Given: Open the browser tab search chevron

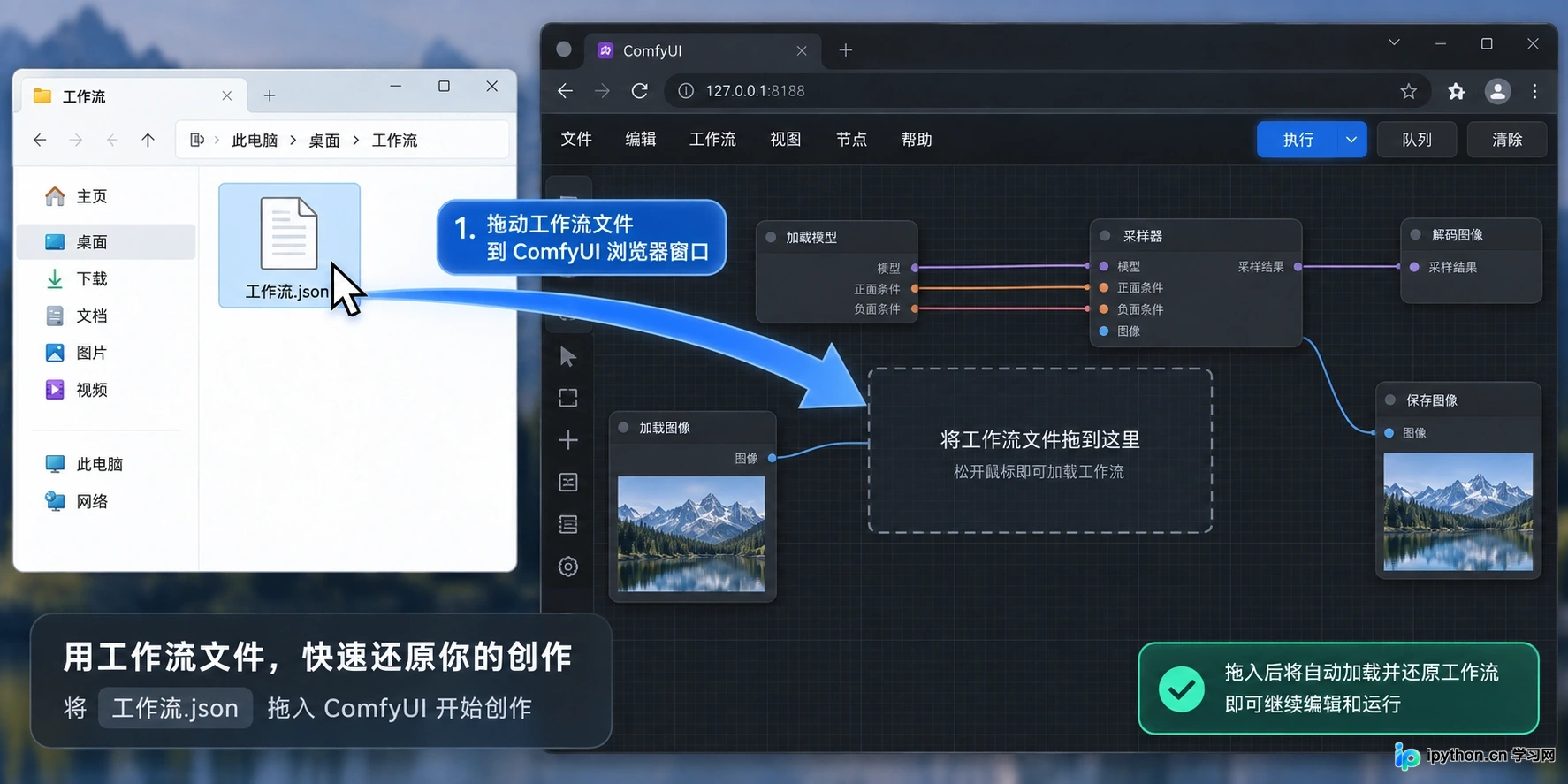Looking at the screenshot, I should 1394,42.
